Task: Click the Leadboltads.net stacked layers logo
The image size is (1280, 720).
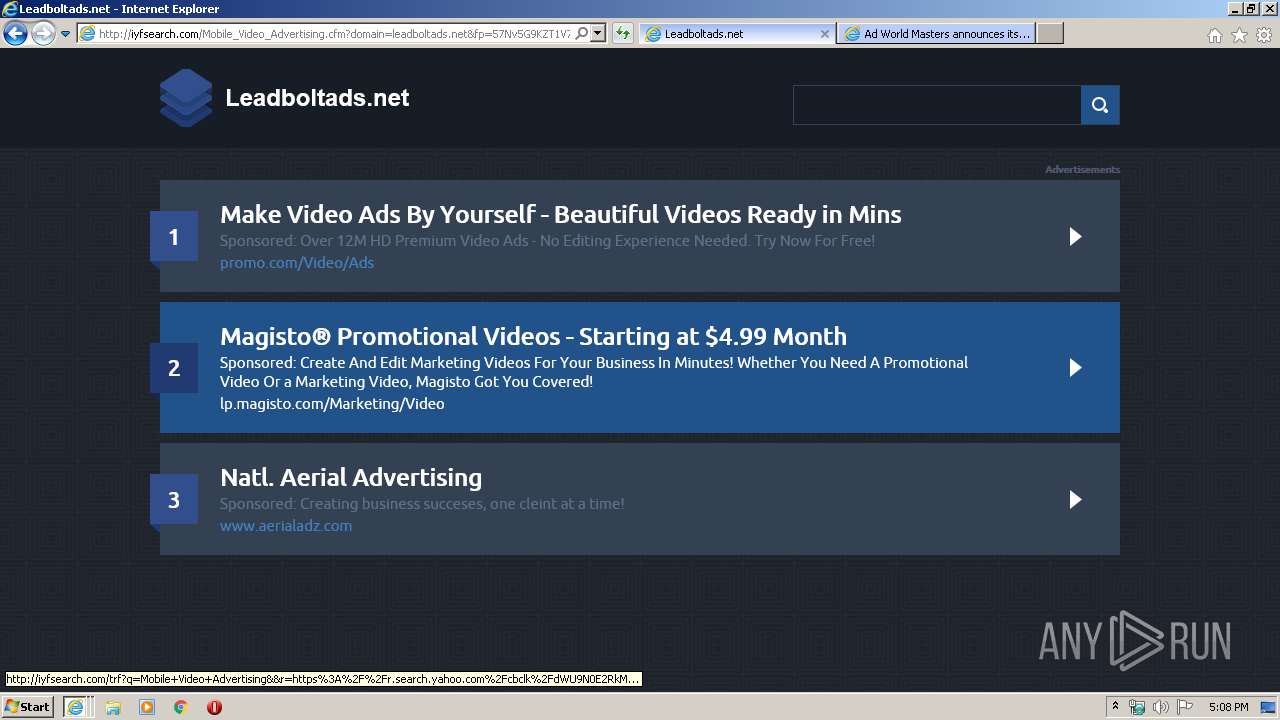Action: point(186,98)
